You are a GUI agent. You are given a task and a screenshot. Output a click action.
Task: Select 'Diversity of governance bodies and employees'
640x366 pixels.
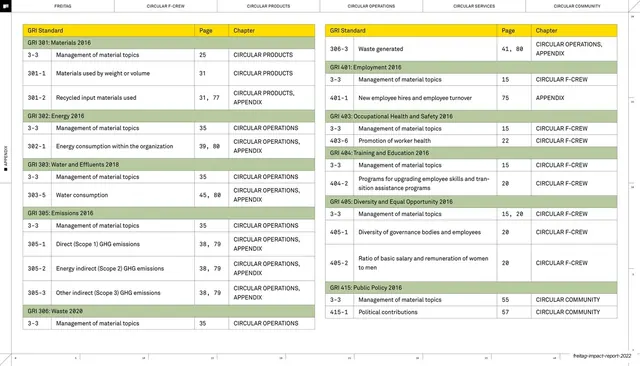click(x=420, y=232)
